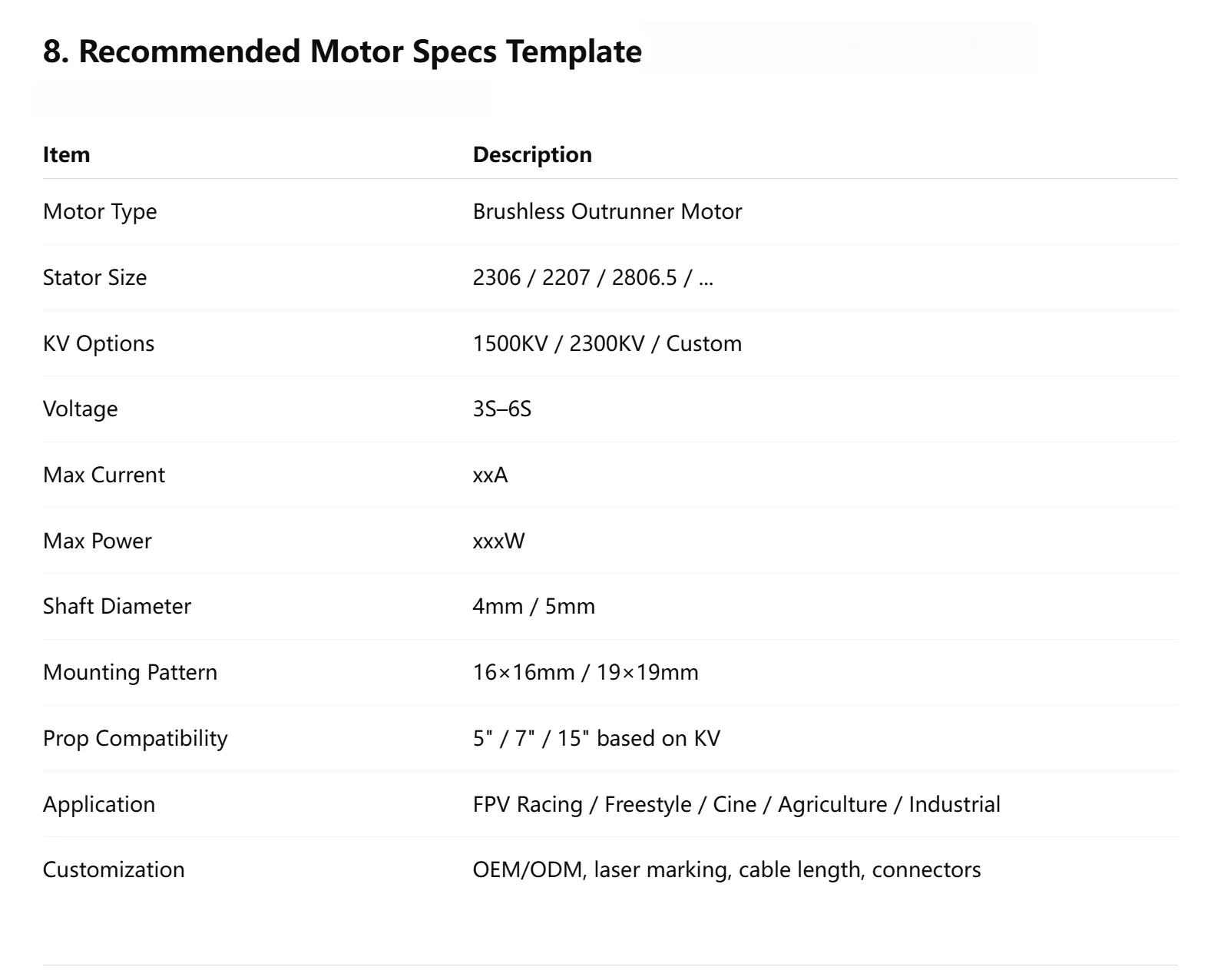Select the "Stator Size" row label

tap(94, 277)
